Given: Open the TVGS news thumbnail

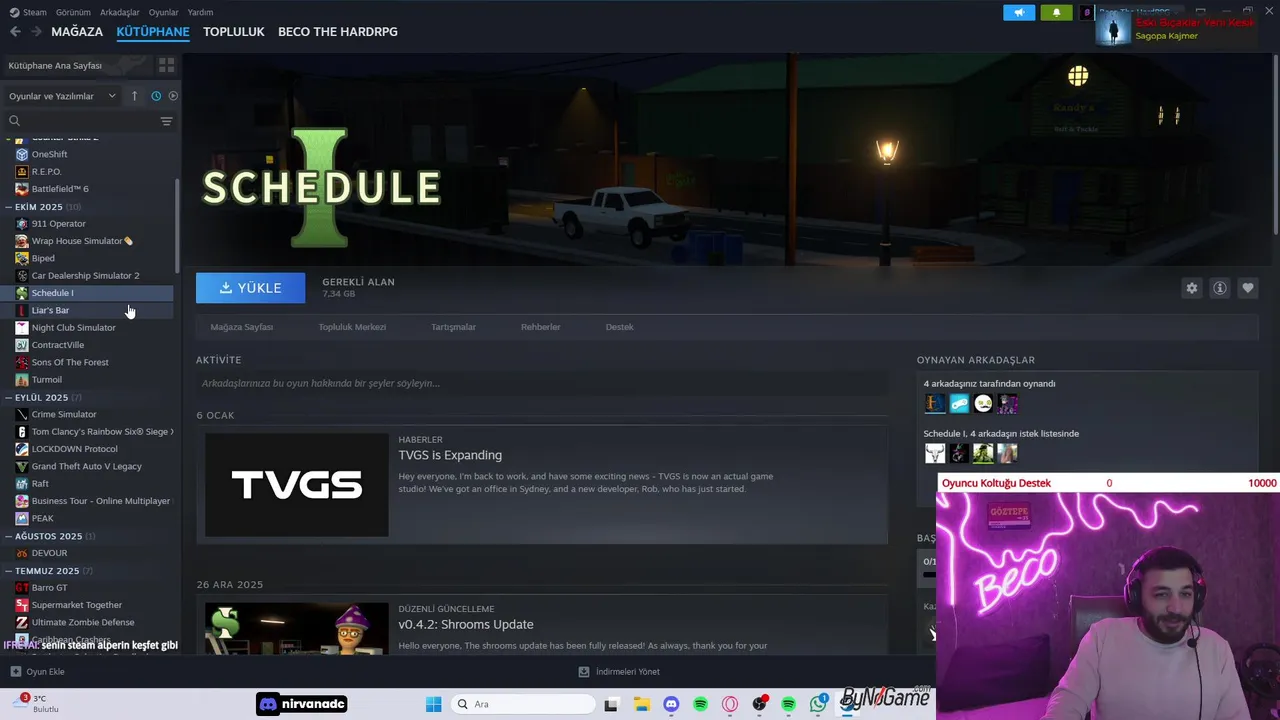Looking at the screenshot, I should (297, 485).
